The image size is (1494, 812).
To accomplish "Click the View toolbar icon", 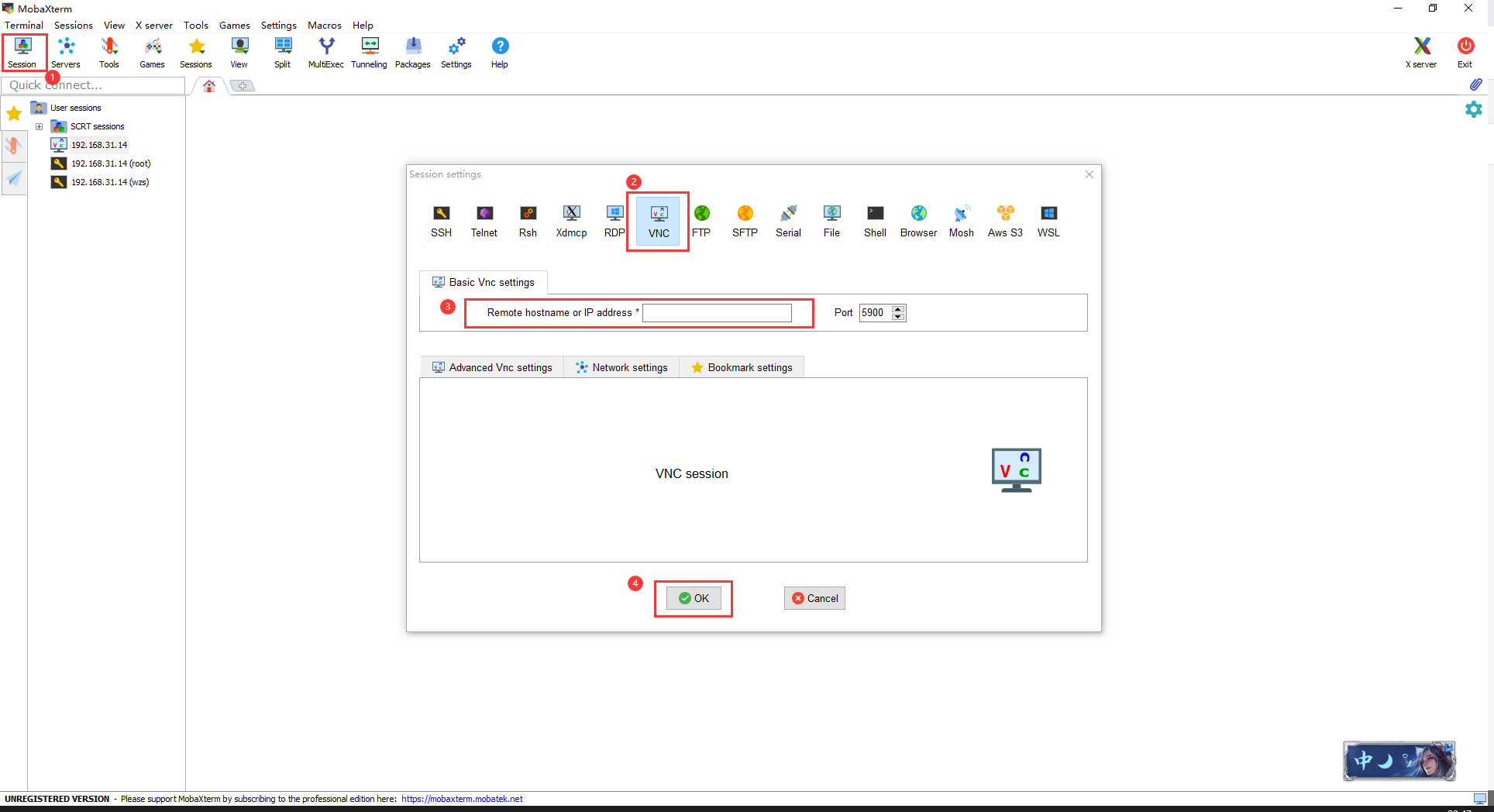I will (x=239, y=53).
